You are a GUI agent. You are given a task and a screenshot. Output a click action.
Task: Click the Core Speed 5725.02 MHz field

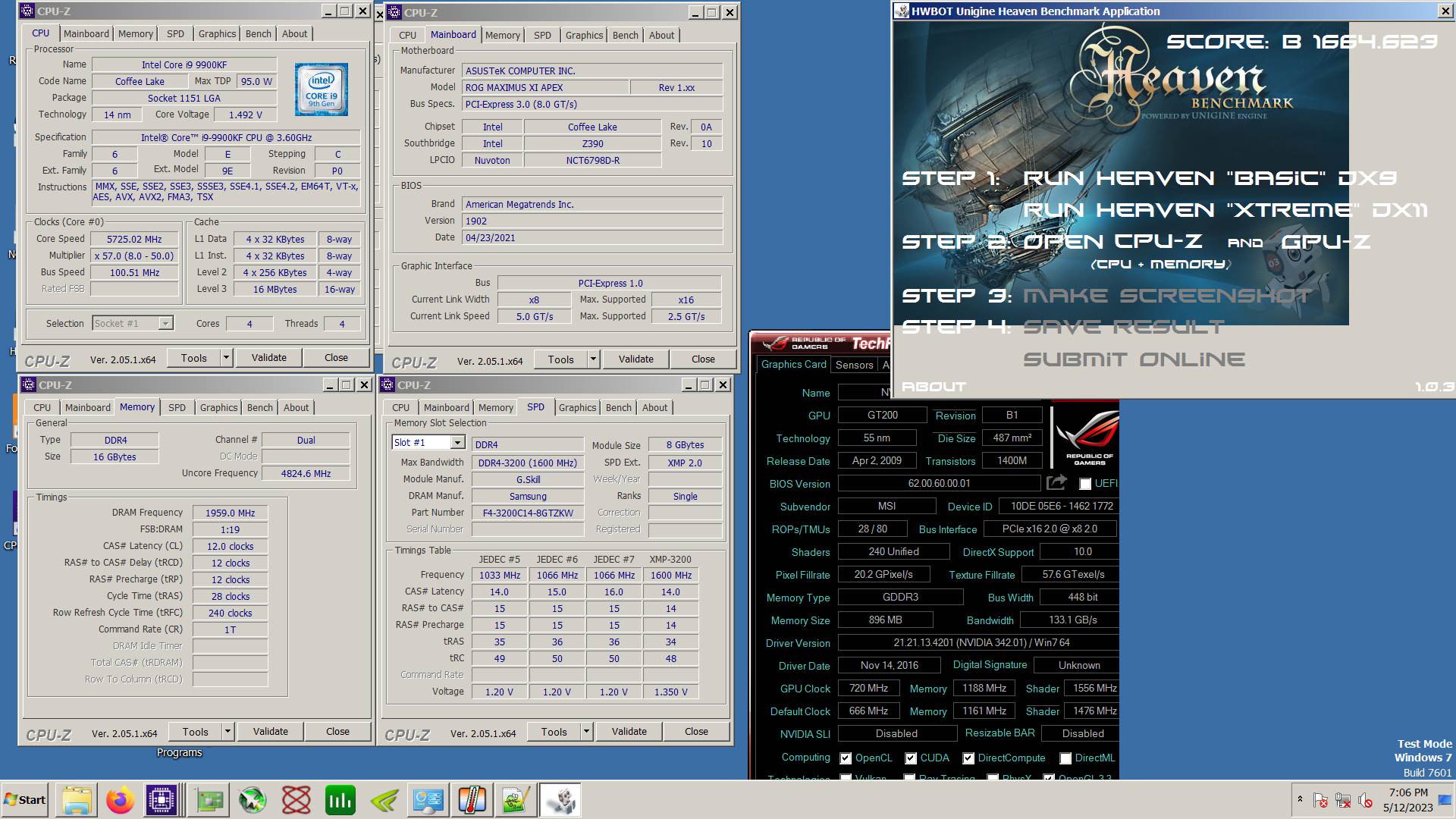134,239
